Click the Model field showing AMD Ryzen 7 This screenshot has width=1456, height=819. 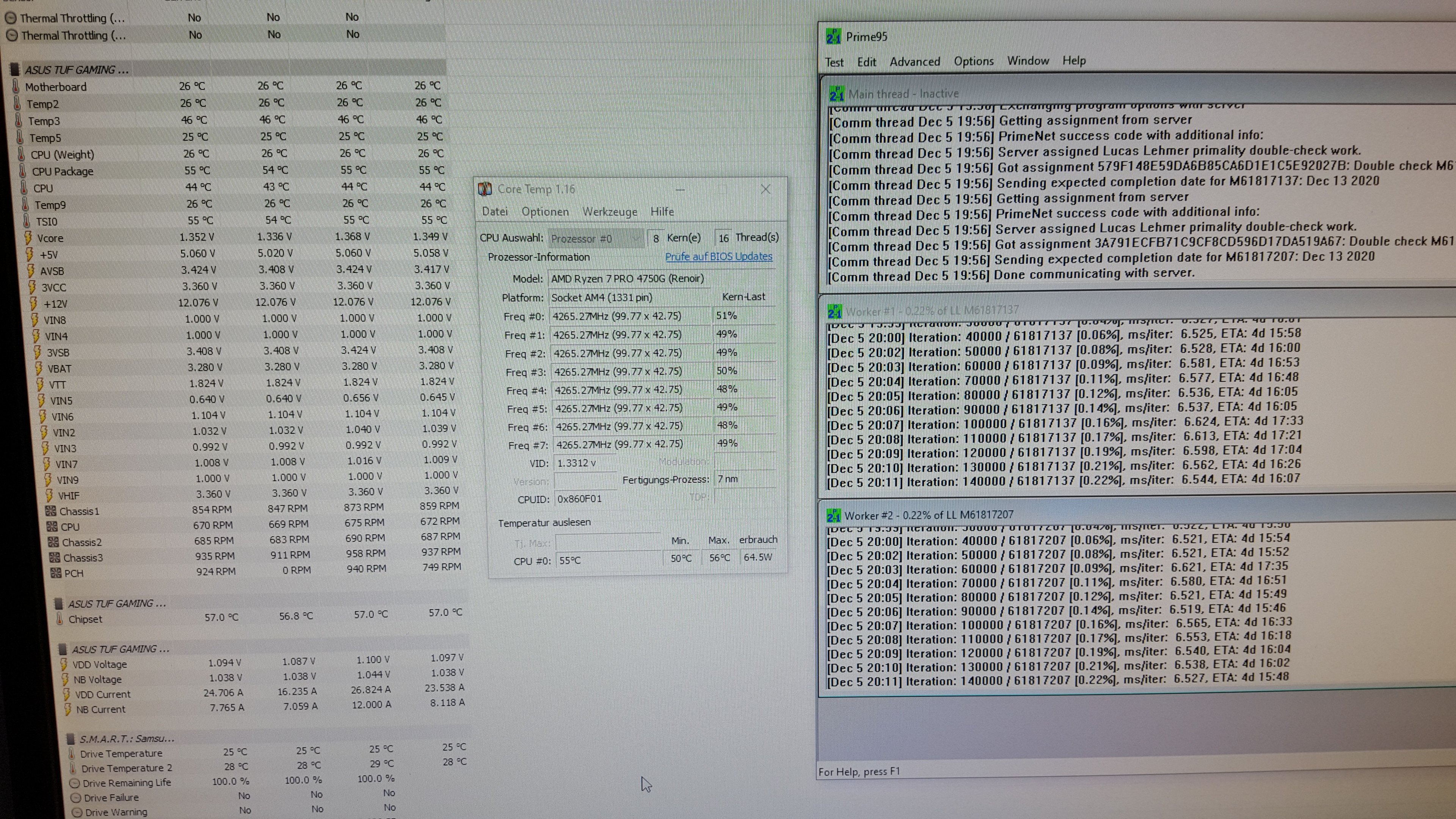628,279
